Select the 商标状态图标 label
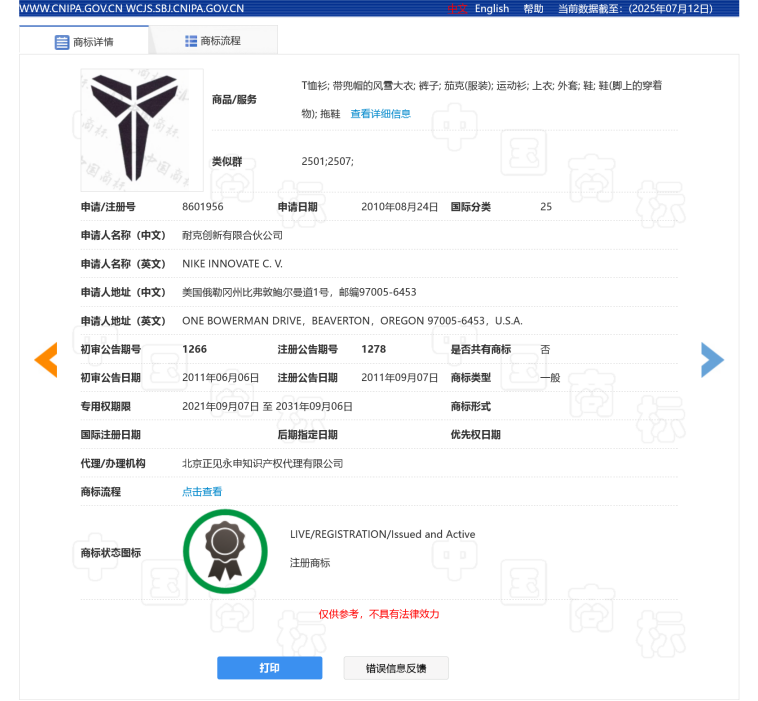The width and height of the screenshot is (758, 701). (110, 552)
